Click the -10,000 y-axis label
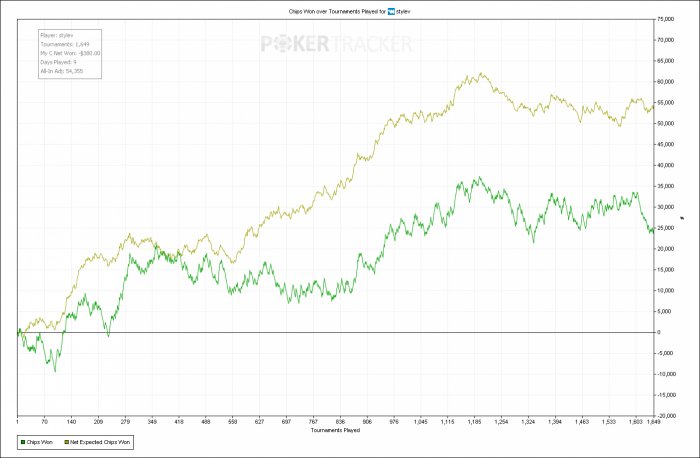This screenshot has width=700, height=458. pyautogui.click(x=665, y=374)
